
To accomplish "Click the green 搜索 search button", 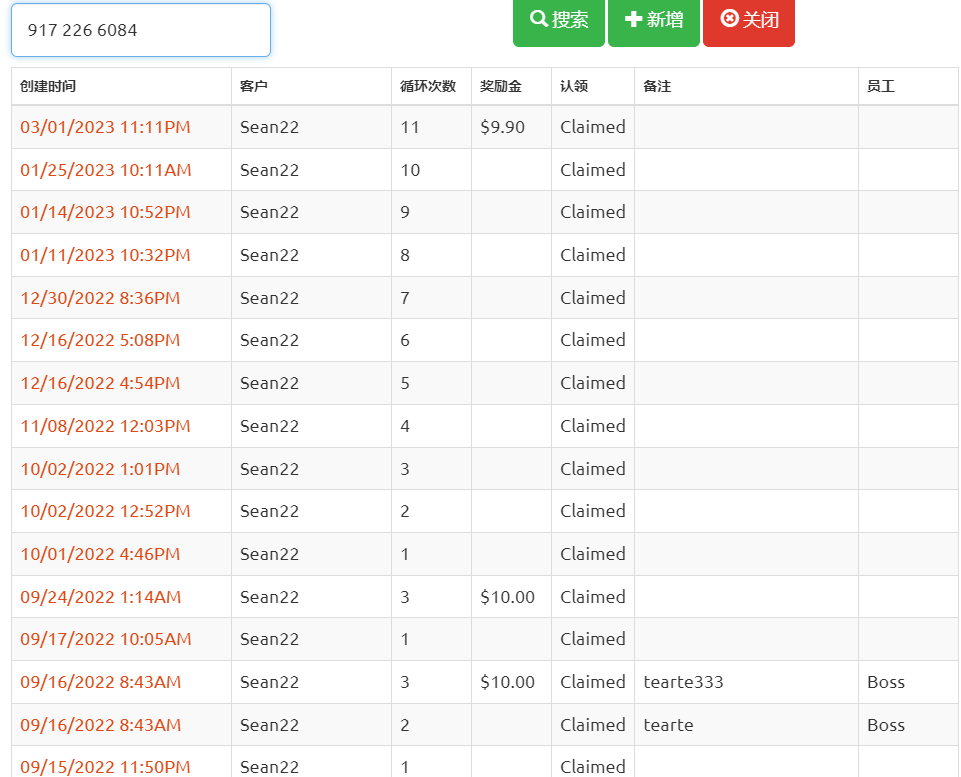I will point(559,21).
